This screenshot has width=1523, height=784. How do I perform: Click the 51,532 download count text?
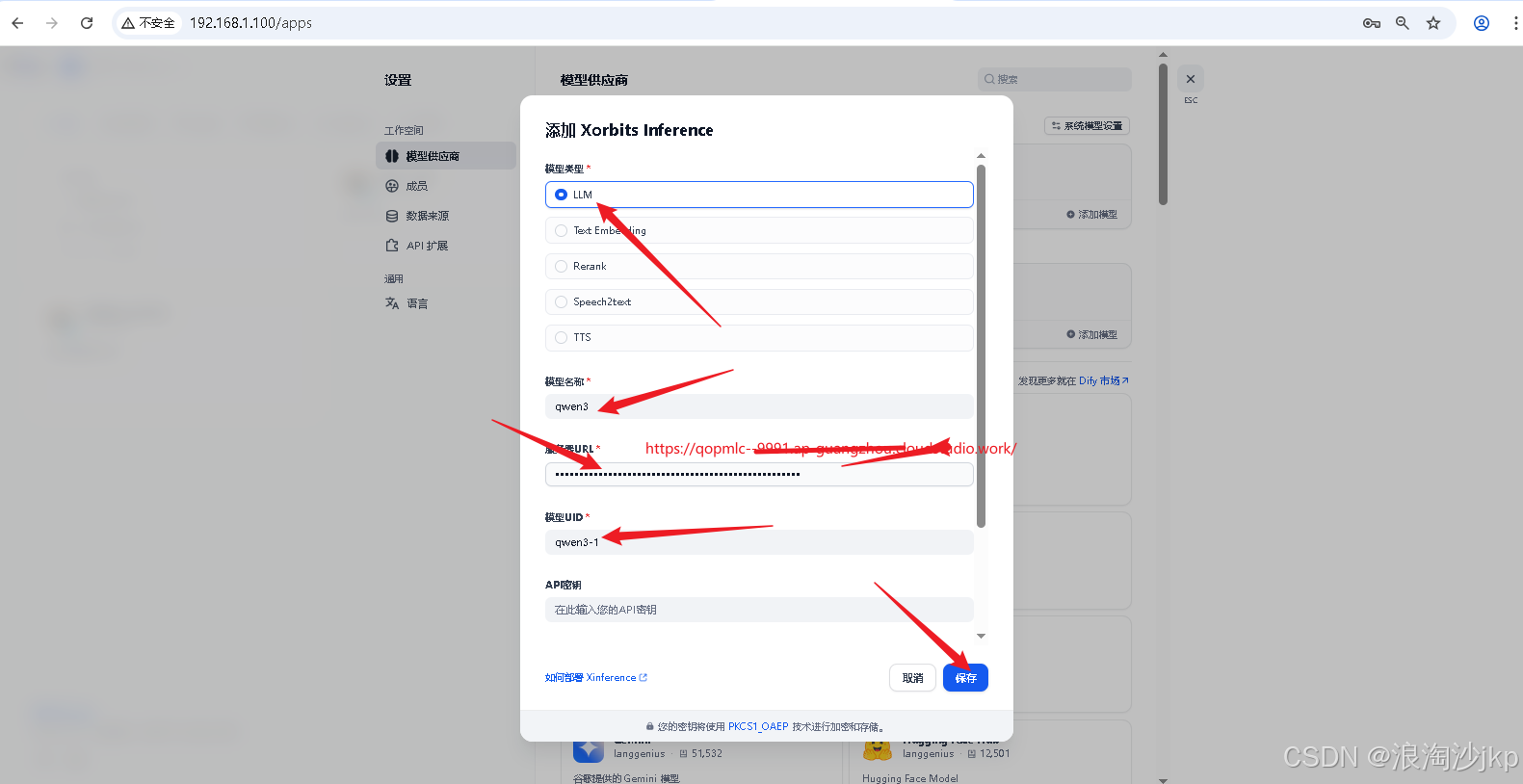706,754
